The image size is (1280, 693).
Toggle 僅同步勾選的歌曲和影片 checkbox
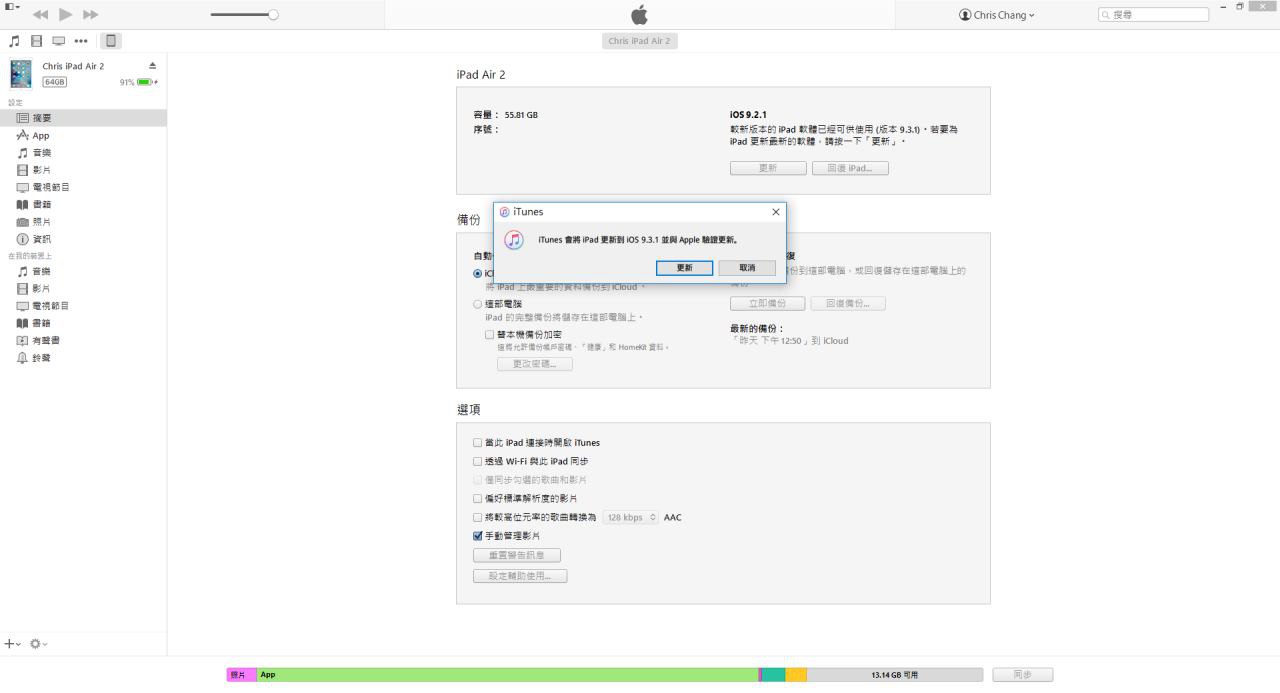[x=477, y=480]
